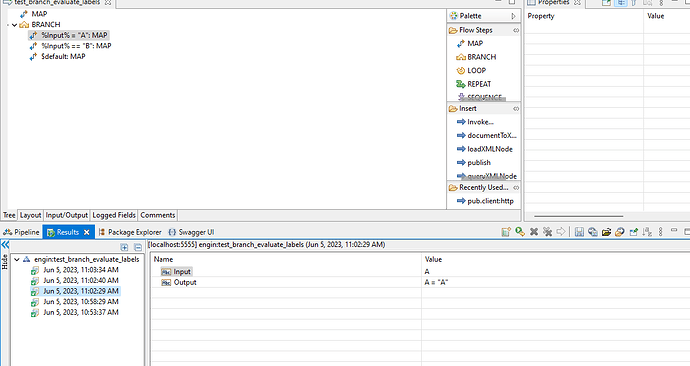Collapse engin:test_branch_evaluate_labels results node
The height and width of the screenshot is (366, 690).
coord(17,260)
